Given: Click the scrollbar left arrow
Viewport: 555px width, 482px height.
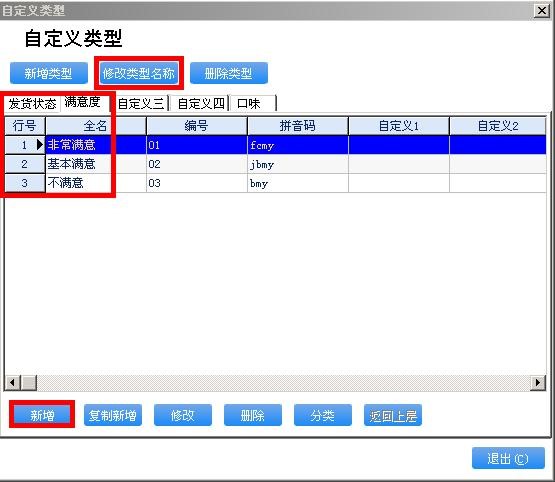Looking at the screenshot, I should click(x=12, y=383).
